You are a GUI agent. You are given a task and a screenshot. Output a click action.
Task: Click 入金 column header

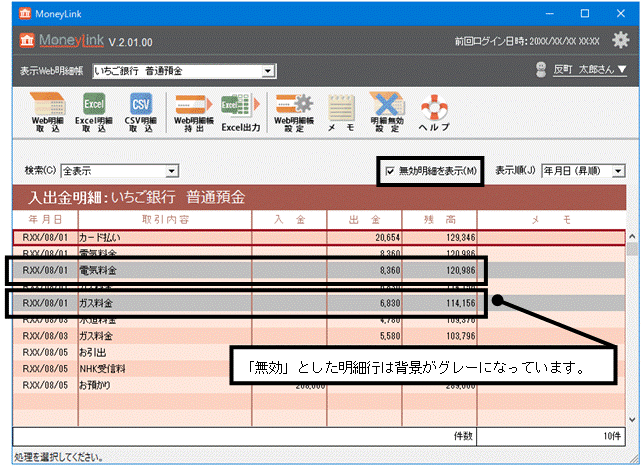click(289, 220)
